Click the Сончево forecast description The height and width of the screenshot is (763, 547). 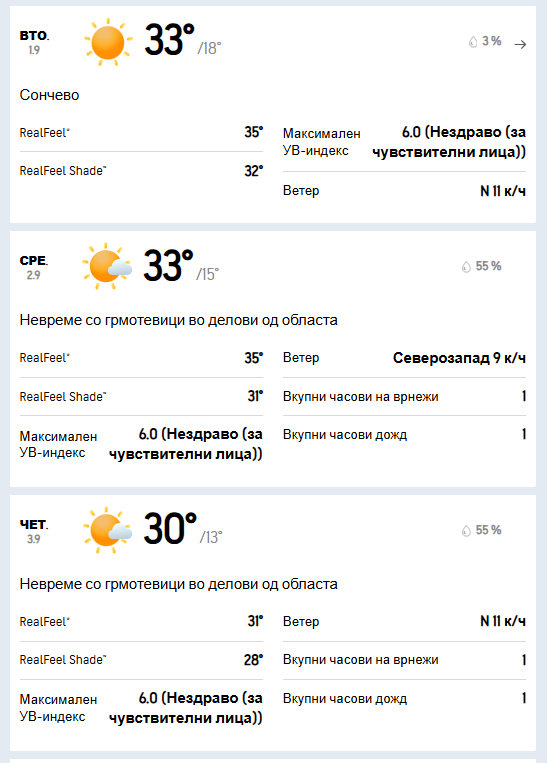coord(49,95)
